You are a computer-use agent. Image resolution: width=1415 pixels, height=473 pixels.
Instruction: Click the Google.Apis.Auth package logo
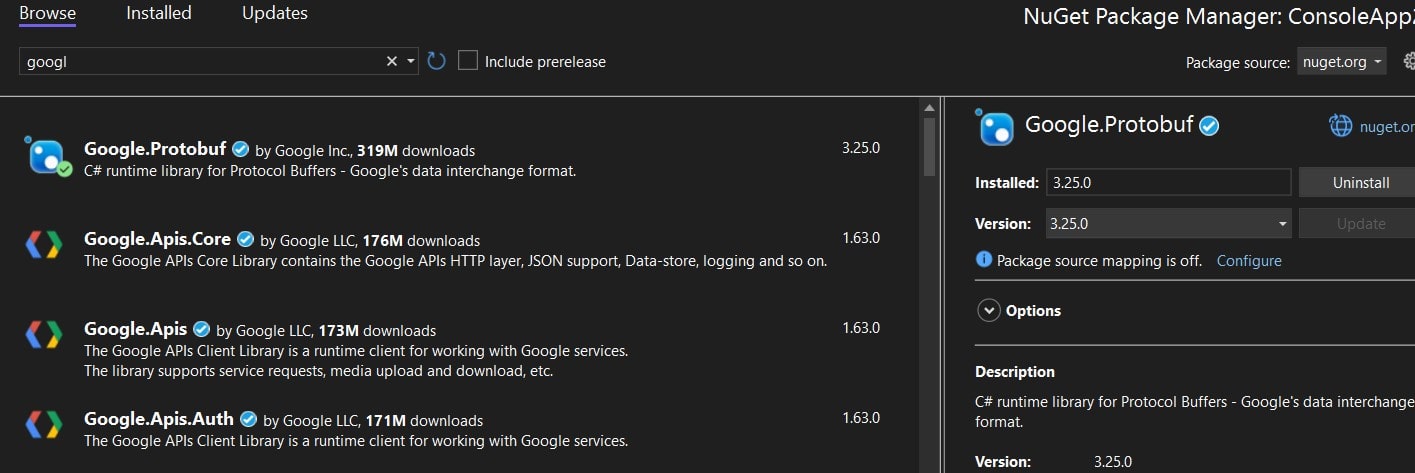coord(44,424)
